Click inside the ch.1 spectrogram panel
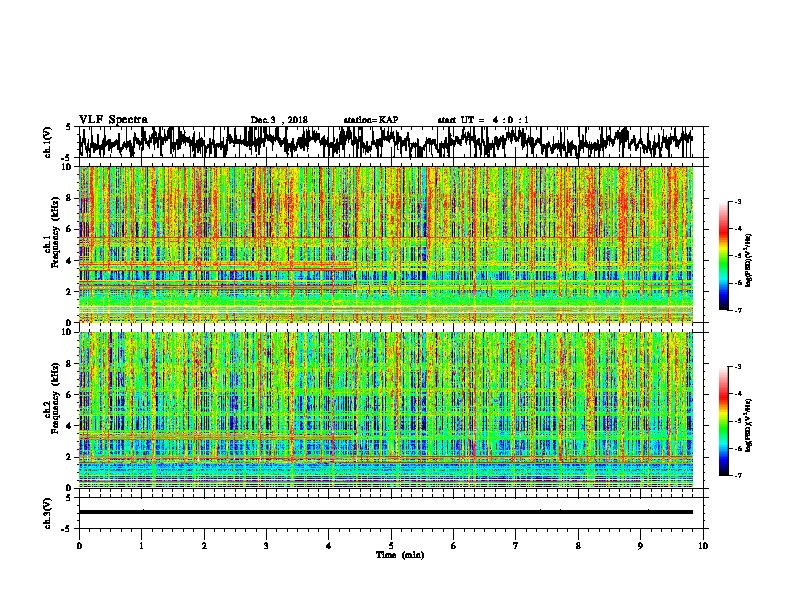This screenshot has height=612, width=792. 386,244
